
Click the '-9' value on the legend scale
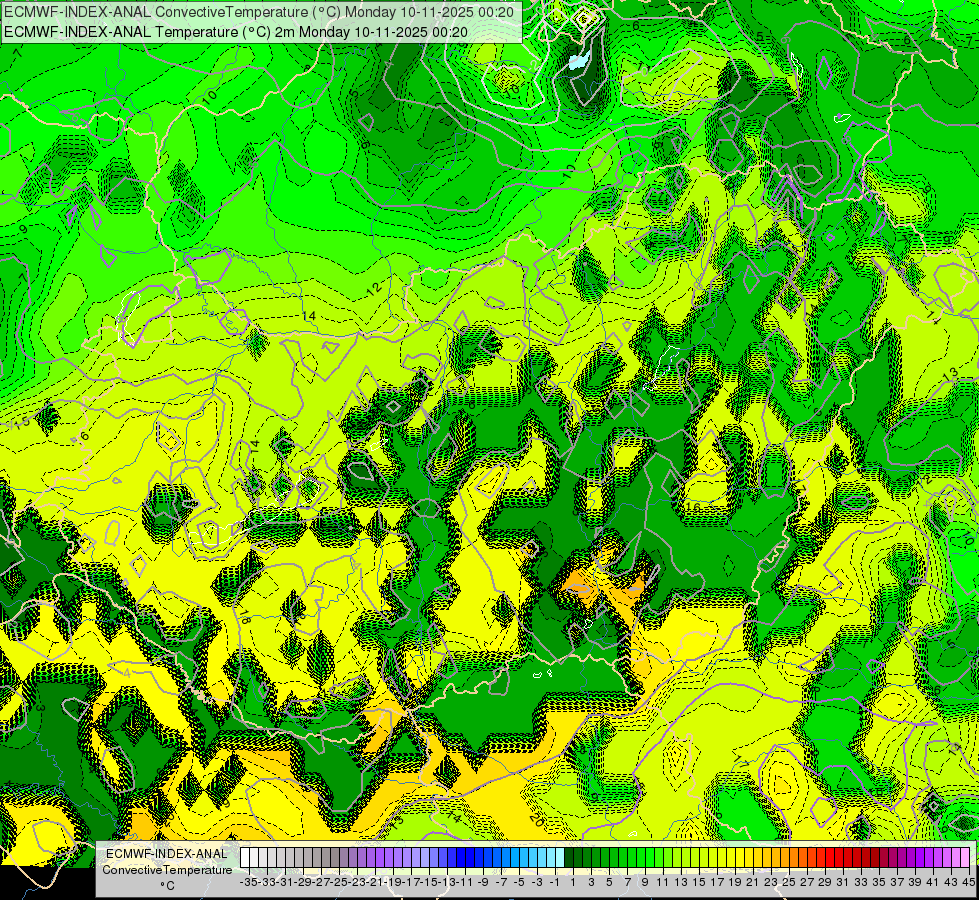point(483,882)
